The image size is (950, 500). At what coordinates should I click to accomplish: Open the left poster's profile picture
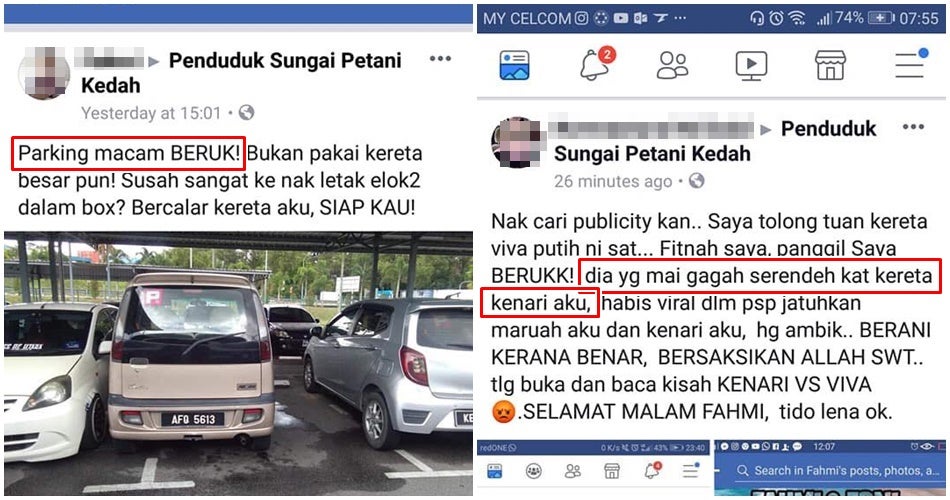coord(44,73)
